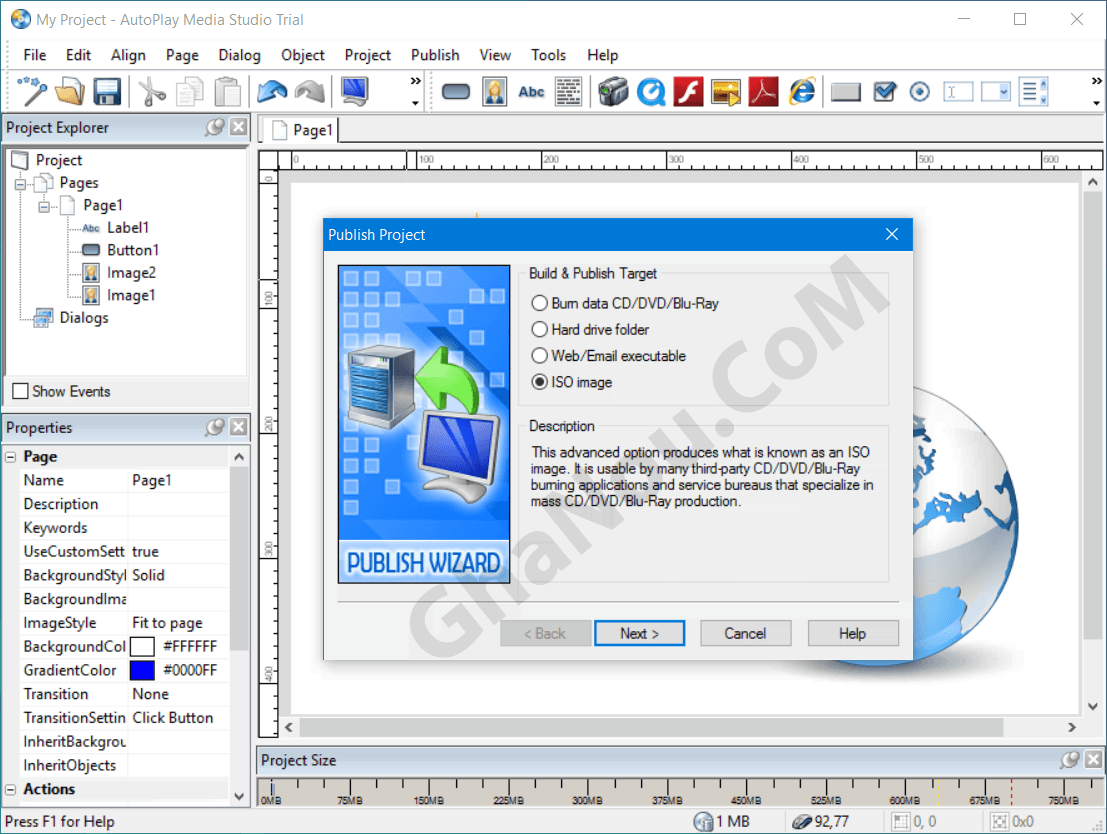Viewport: 1107px width, 834px height.
Task: Insert a Web browser object
Action: (801, 92)
